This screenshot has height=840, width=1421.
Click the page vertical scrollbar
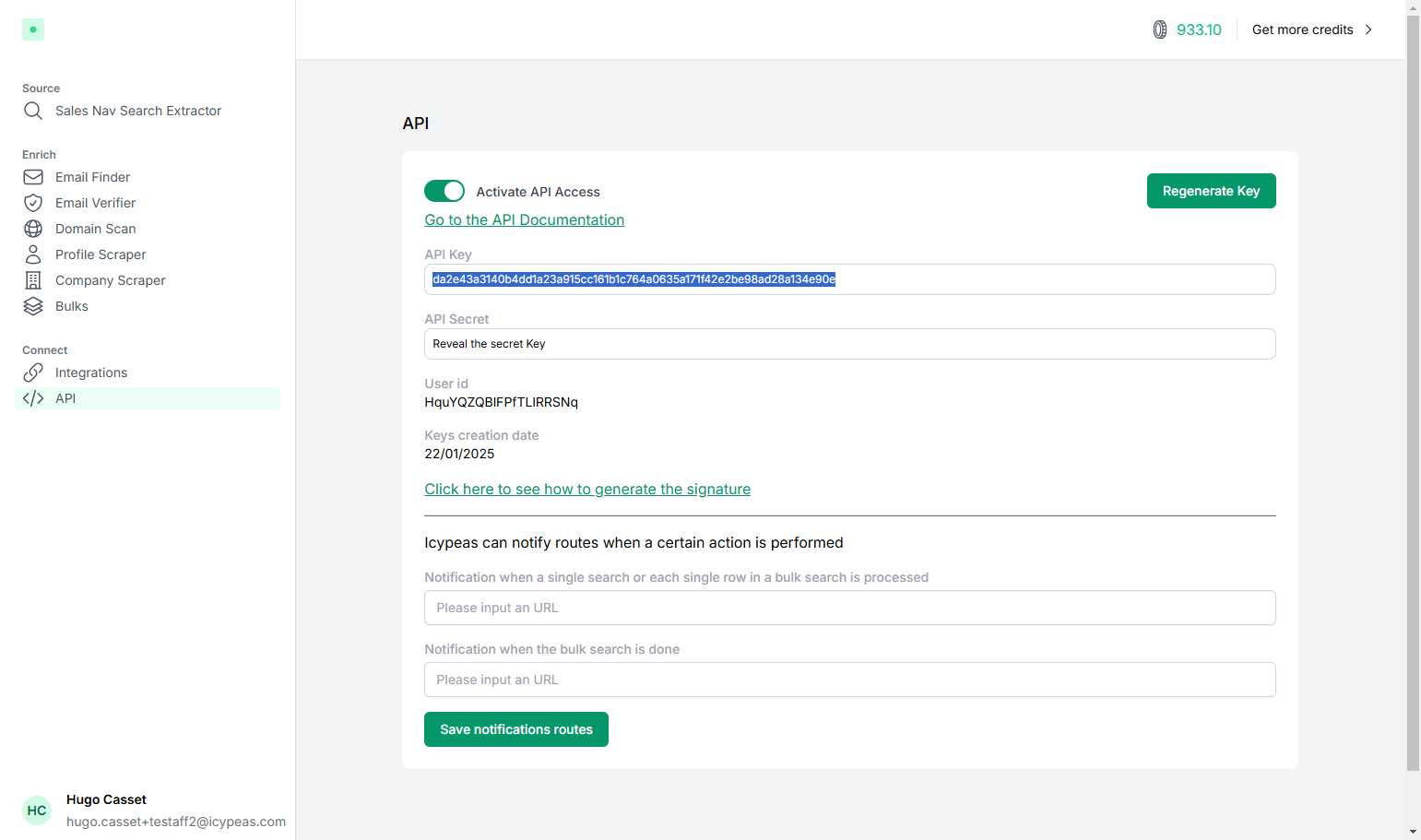coord(1413,392)
